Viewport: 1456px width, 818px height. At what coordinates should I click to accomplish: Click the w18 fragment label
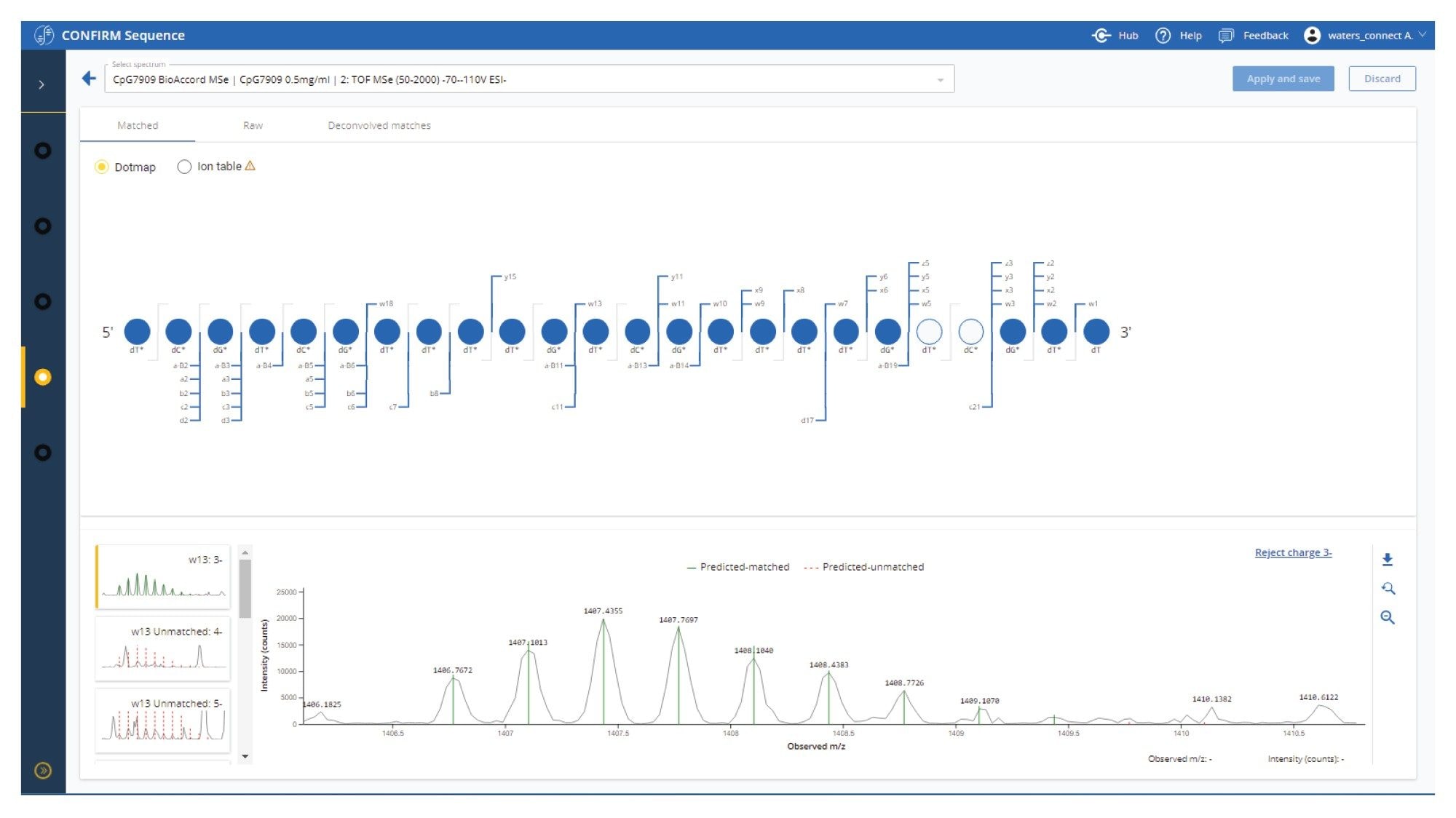(386, 303)
